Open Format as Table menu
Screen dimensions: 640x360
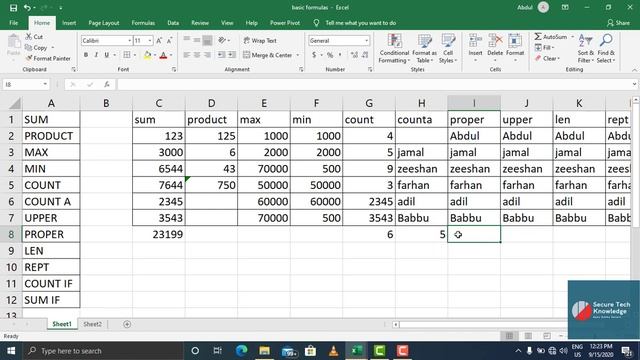[424, 49]
